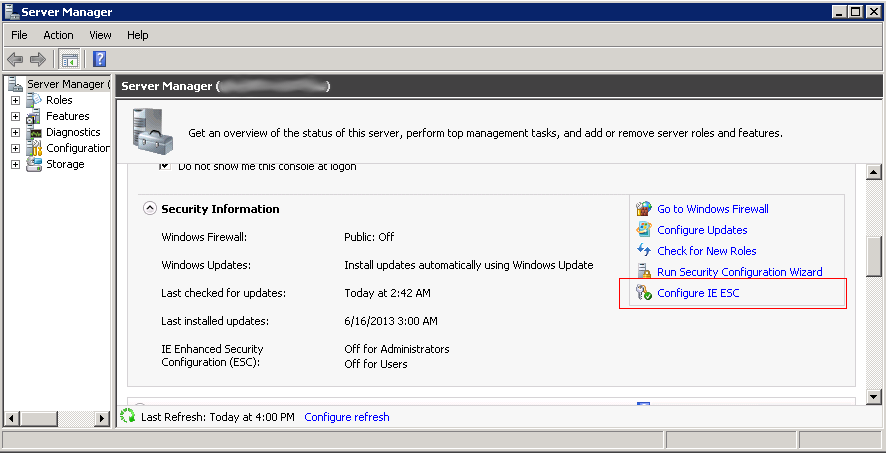The image size is (886, 453).
Task: Click the vertical scrollbar up arrow
Action: [874, 172]
